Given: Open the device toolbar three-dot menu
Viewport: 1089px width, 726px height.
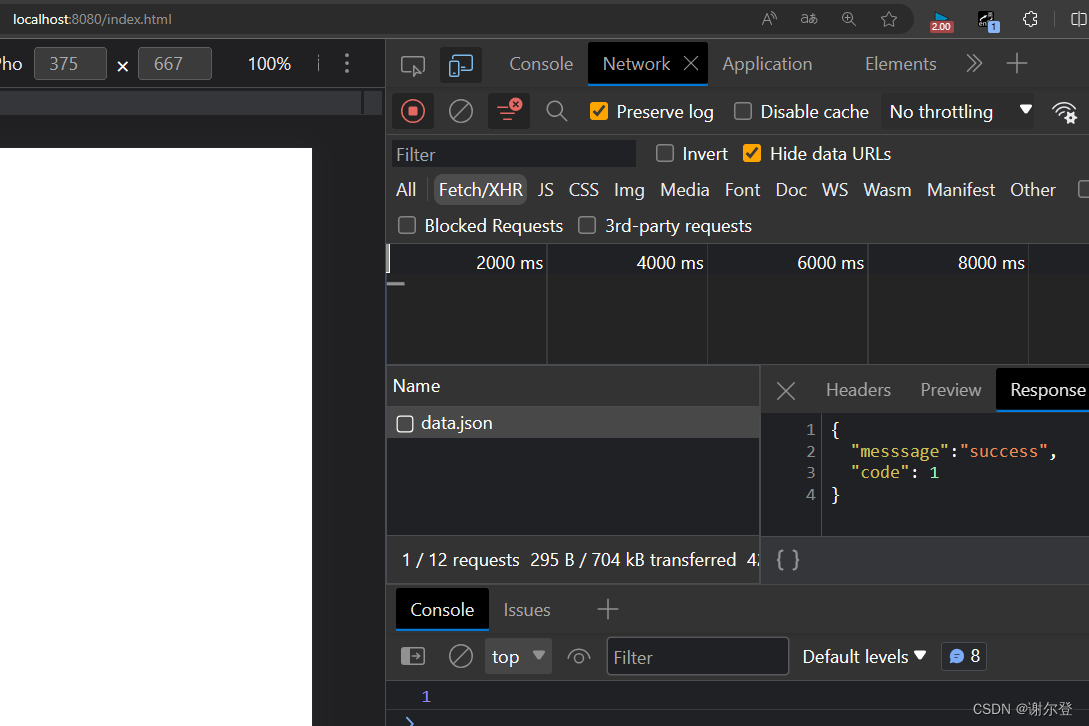Looking at the screenshot, I should pyautogui.click(x=347, y=64).
